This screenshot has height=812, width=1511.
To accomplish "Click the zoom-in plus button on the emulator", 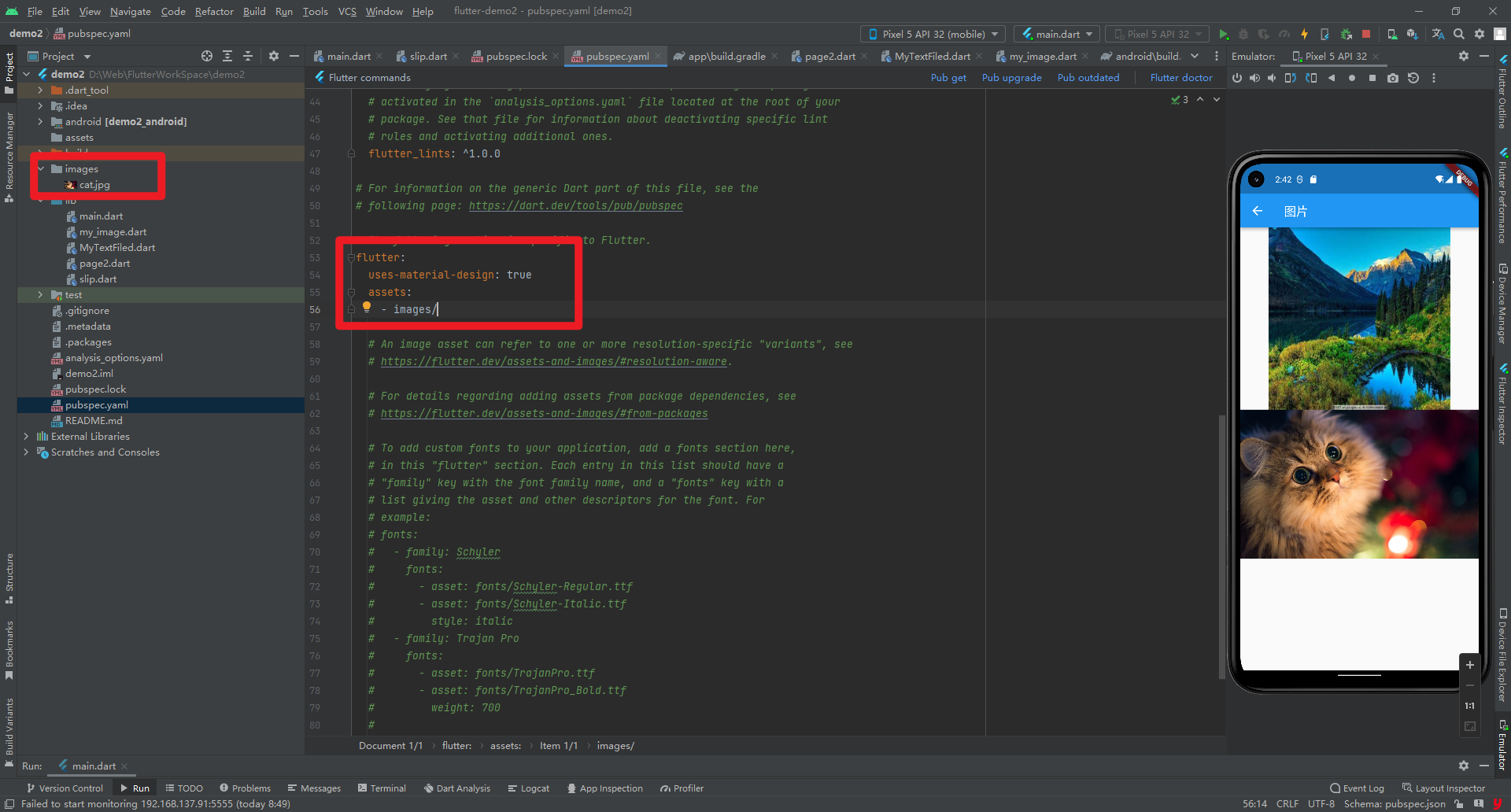I will [x=1469, y=665].
